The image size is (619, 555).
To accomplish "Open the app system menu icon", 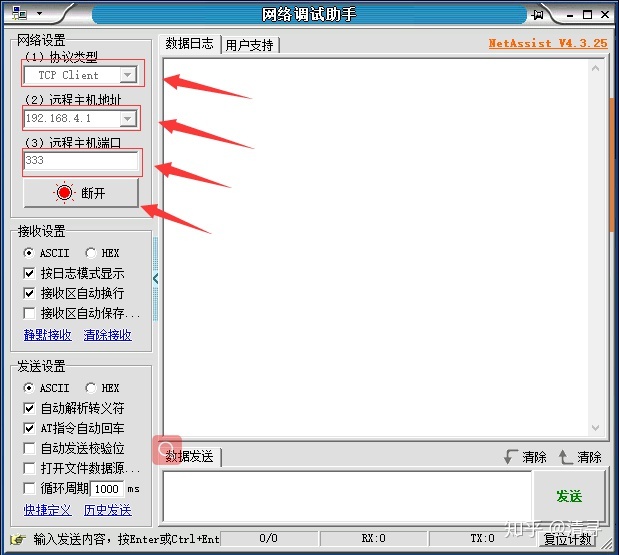I will click(19, 14).
